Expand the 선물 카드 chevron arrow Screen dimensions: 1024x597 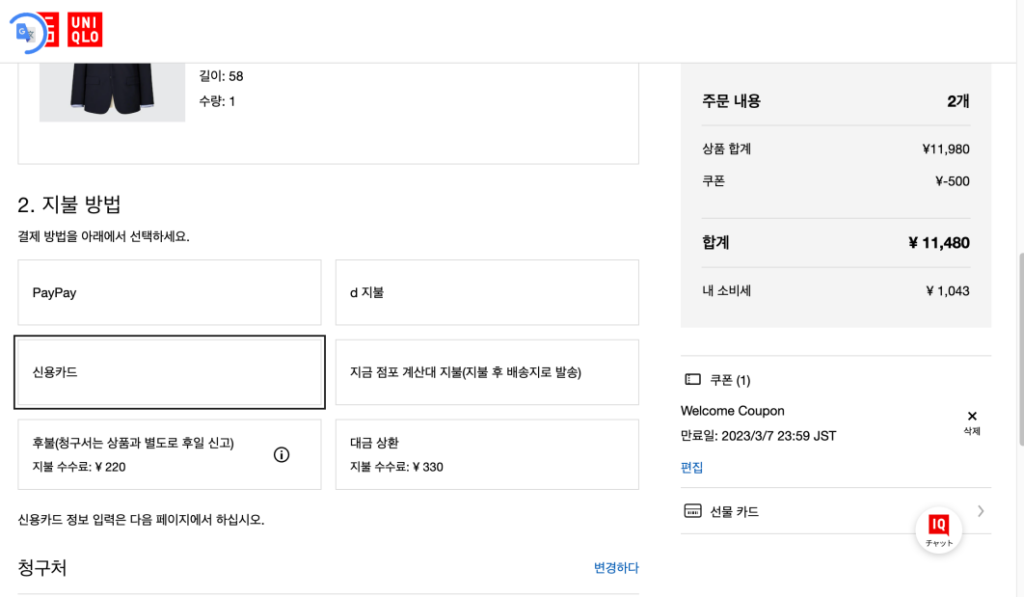click(981, 511)
